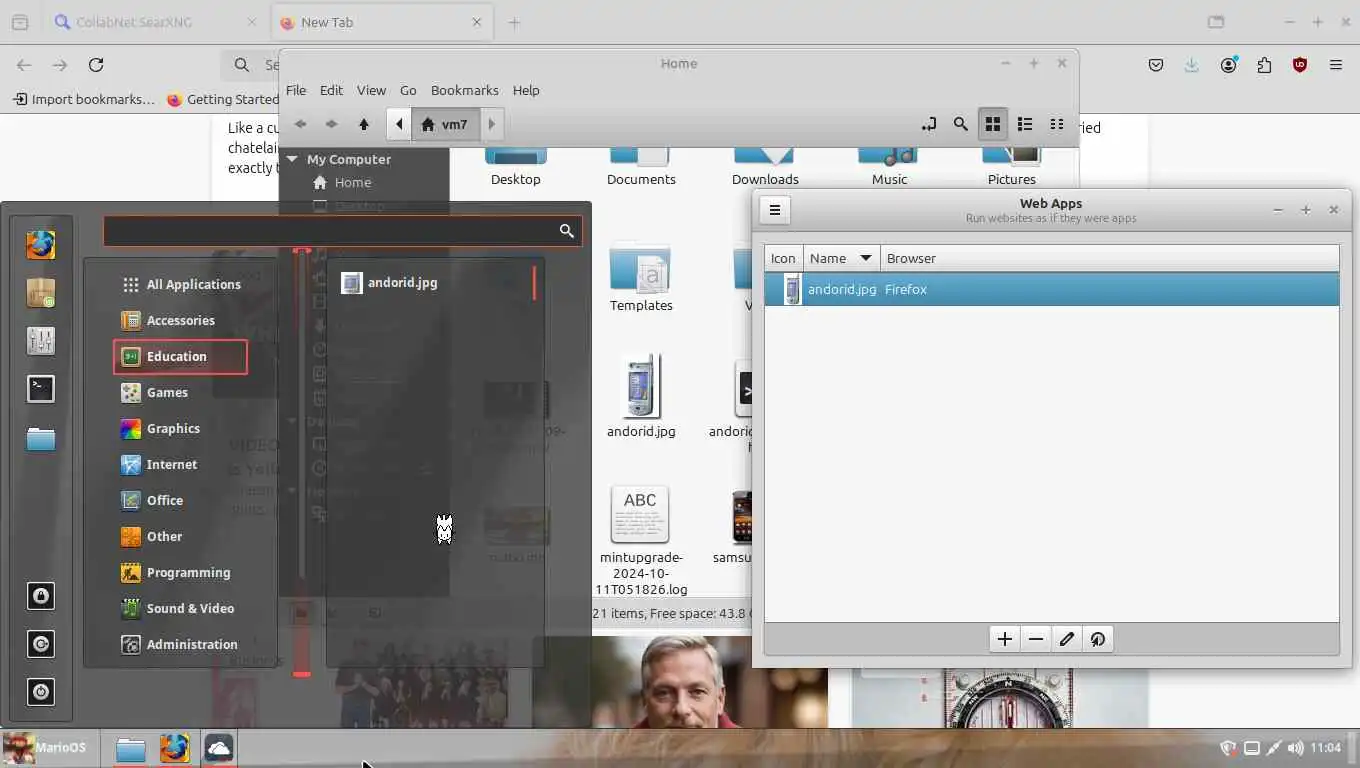Click Pocket save icon in Firefox
Image resolution: width=1360 pixels, height=768 pixels.
pyautogui.click(x=1156, y=65)
